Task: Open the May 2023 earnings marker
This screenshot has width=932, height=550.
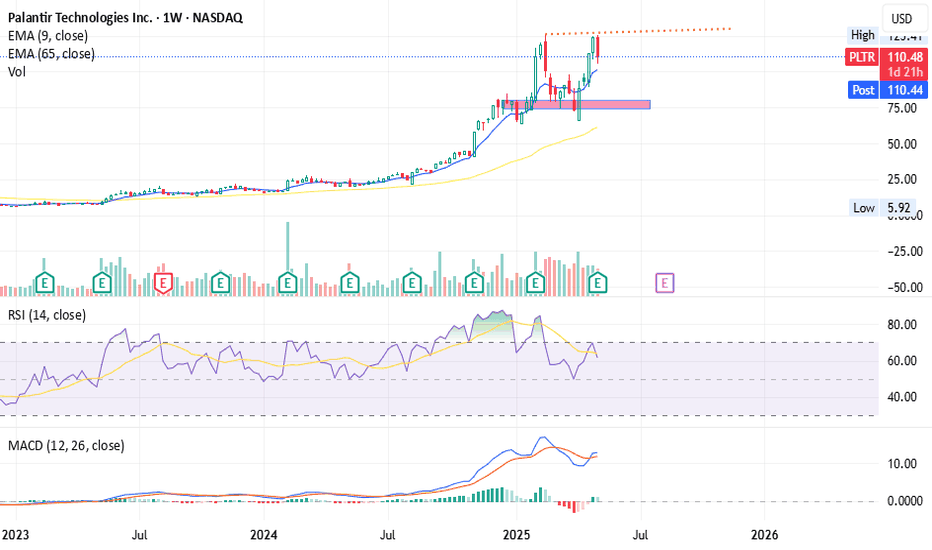Action: [x=102, y=283]
